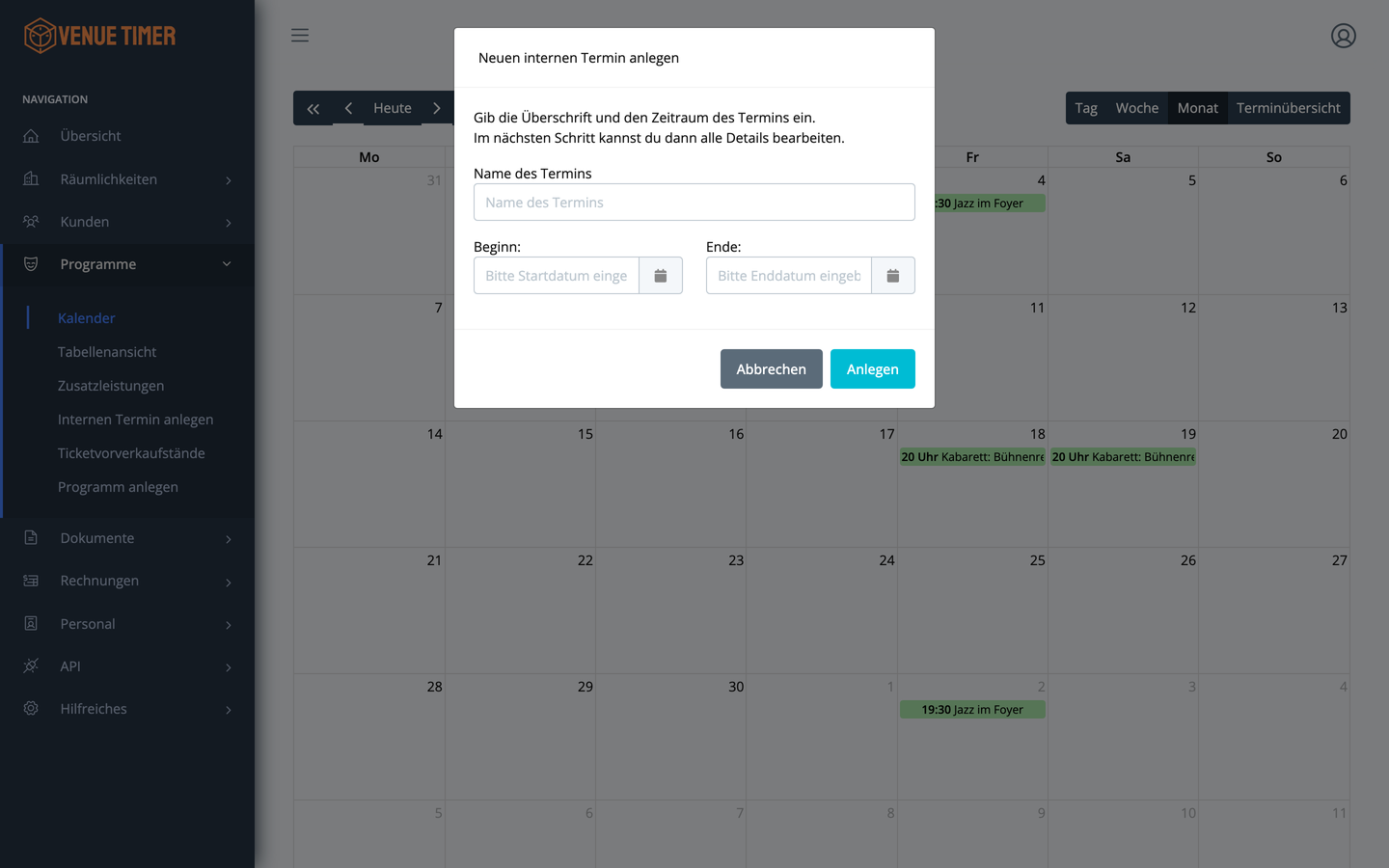
Task: Switch to the Woche view
Action: [1137, 108]
